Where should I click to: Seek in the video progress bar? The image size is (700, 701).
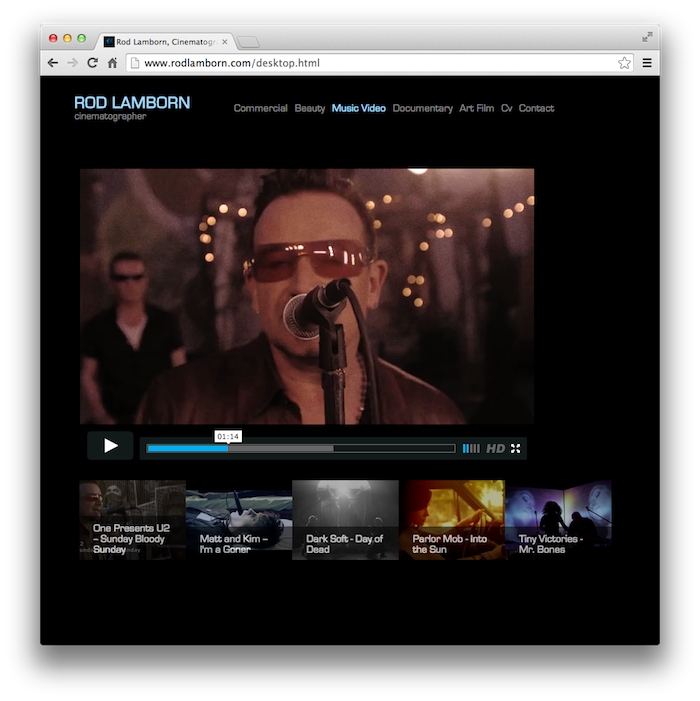coord(300,449)
